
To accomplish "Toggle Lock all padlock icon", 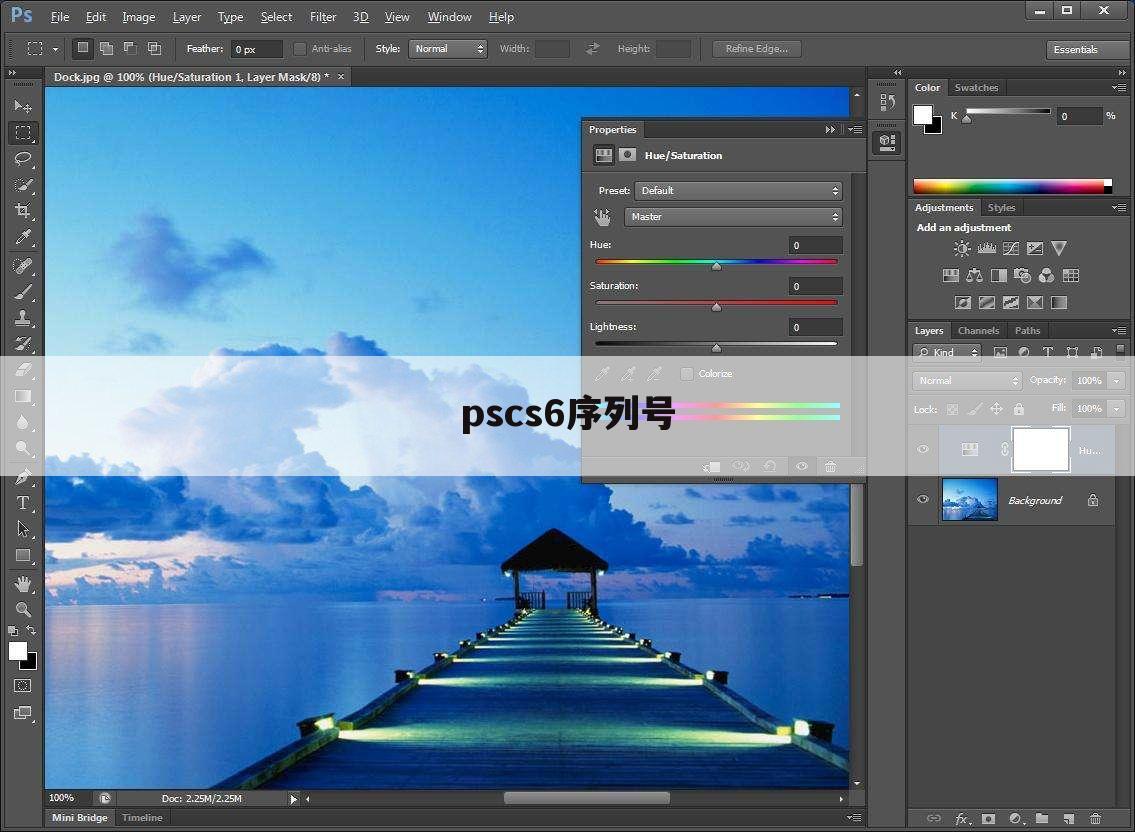I will click(1018, 409).
